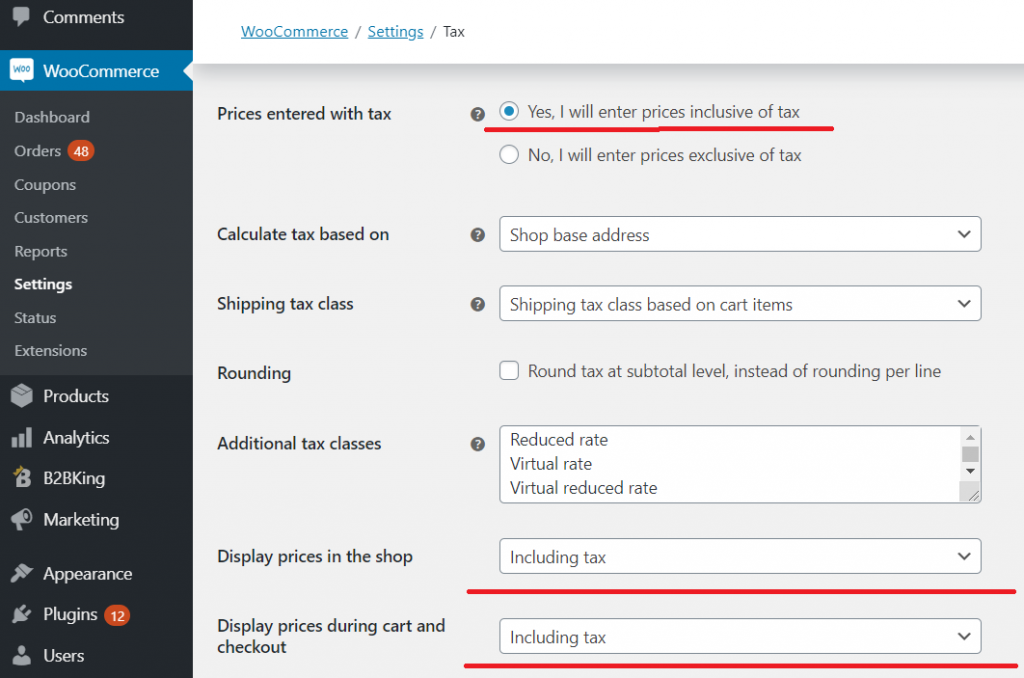Open the Calculate tax based on dropdown

click(740, 234)
